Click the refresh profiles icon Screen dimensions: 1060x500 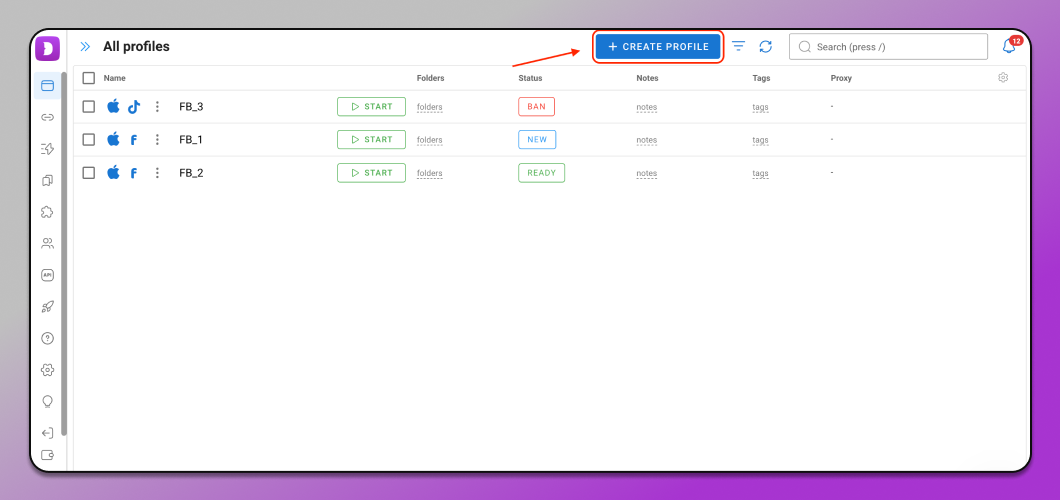tap(765, 47)
